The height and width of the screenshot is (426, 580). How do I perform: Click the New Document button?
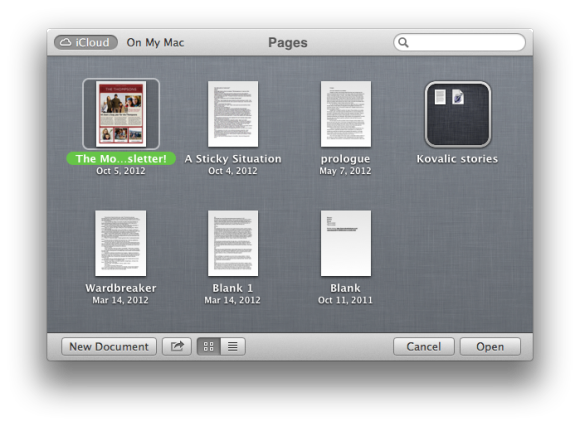tap(109, 346)
